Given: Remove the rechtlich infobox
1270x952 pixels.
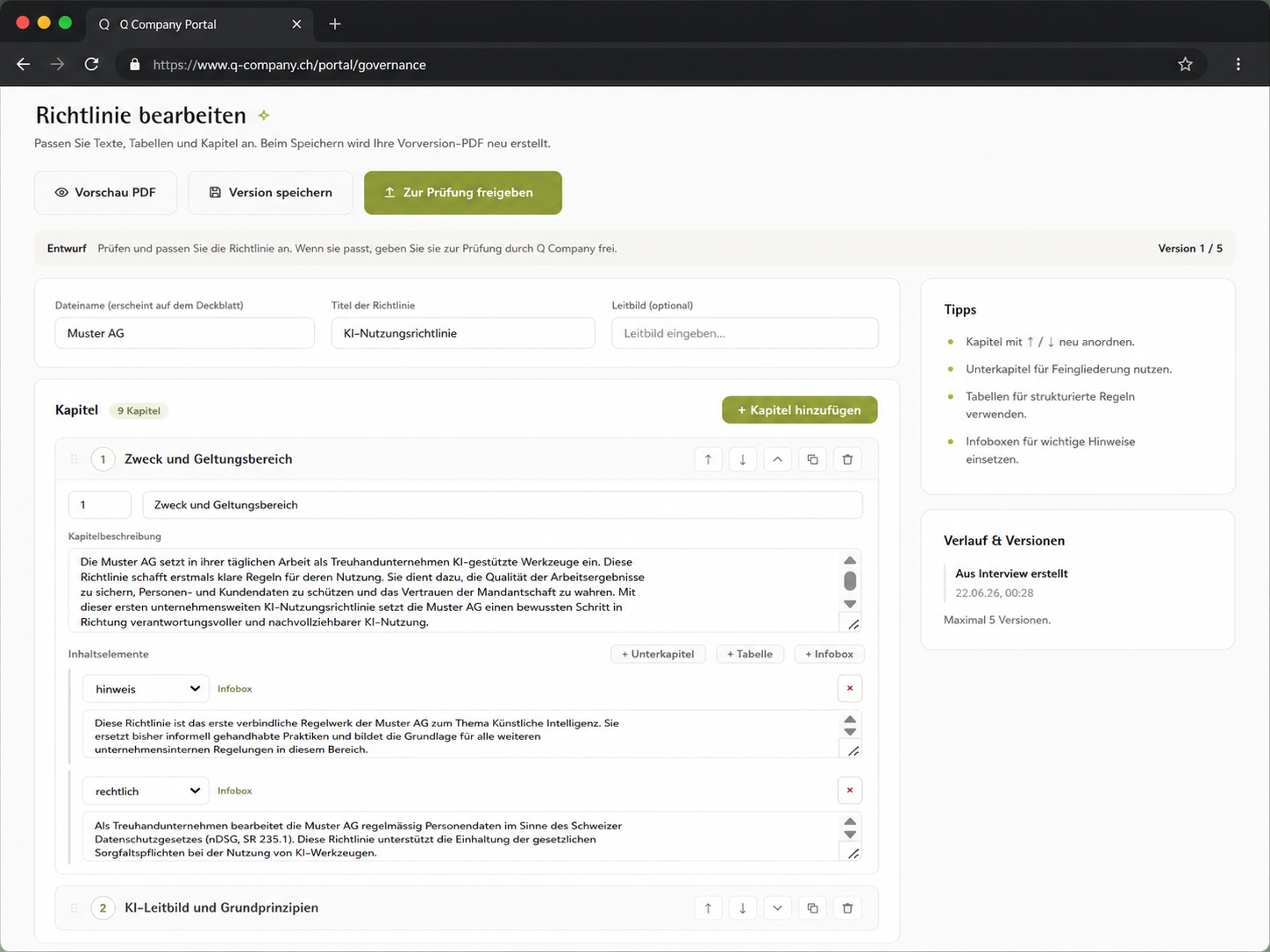Looking at the screenshot, I should point(850,790).
